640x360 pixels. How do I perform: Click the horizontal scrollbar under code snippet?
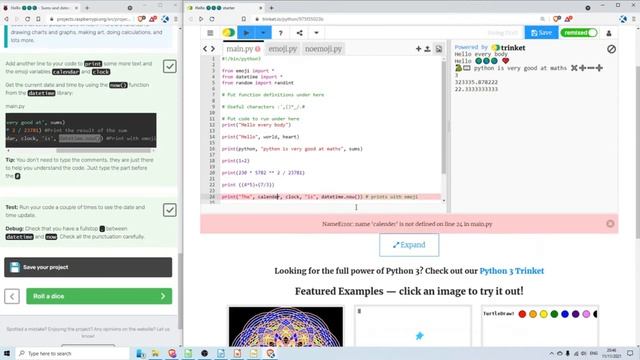[104, 151]
